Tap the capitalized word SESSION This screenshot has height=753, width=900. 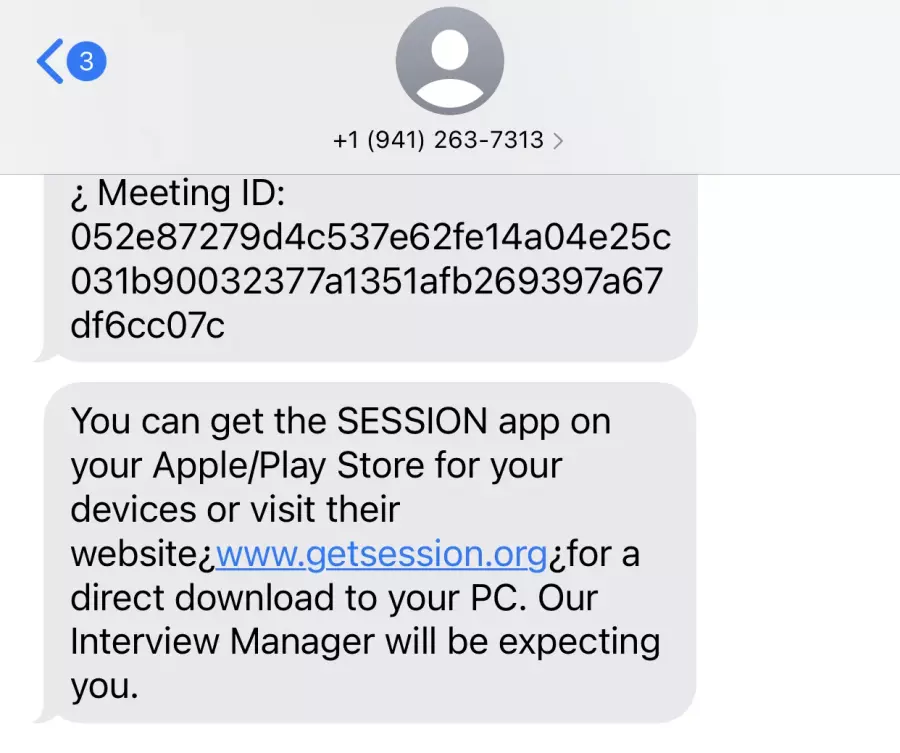pyautogui.click(x=412, y=421)
